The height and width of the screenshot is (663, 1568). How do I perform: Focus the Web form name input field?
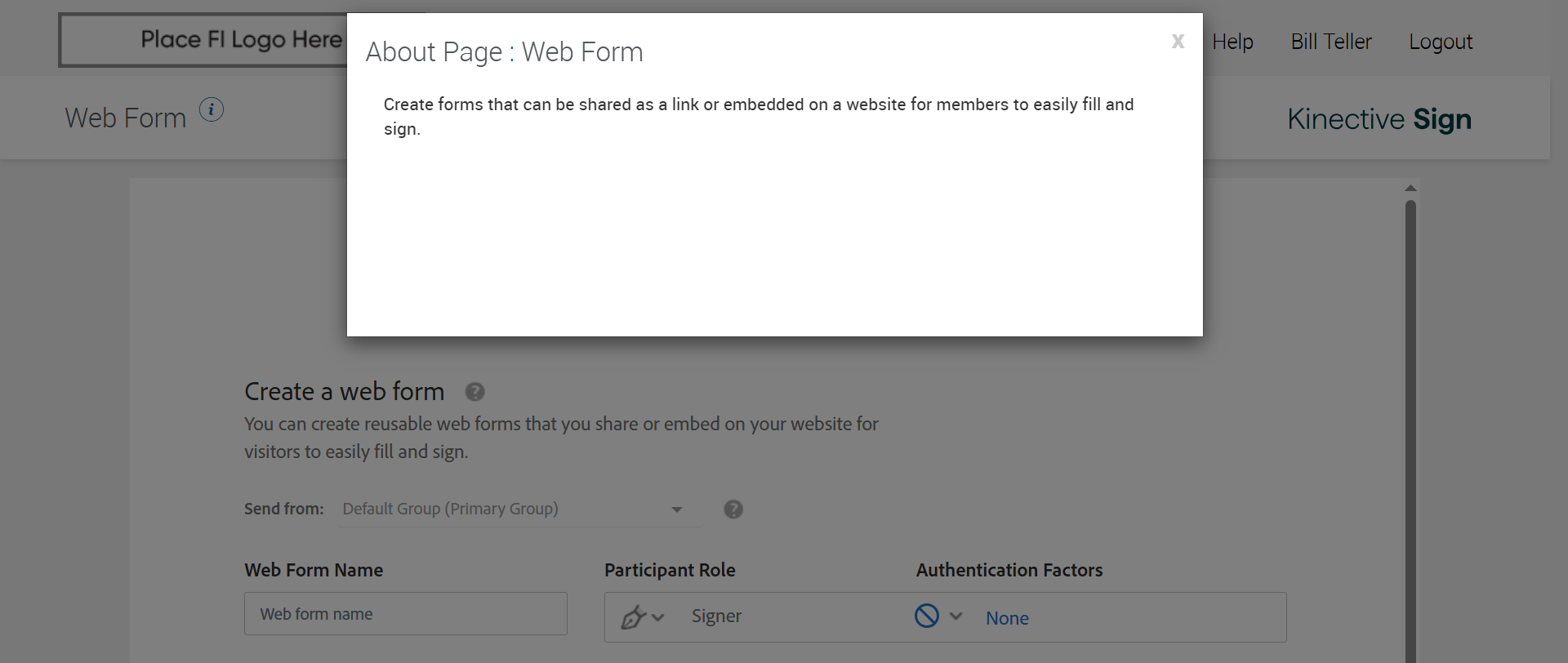pyautogui.click(x=405, y=614)
